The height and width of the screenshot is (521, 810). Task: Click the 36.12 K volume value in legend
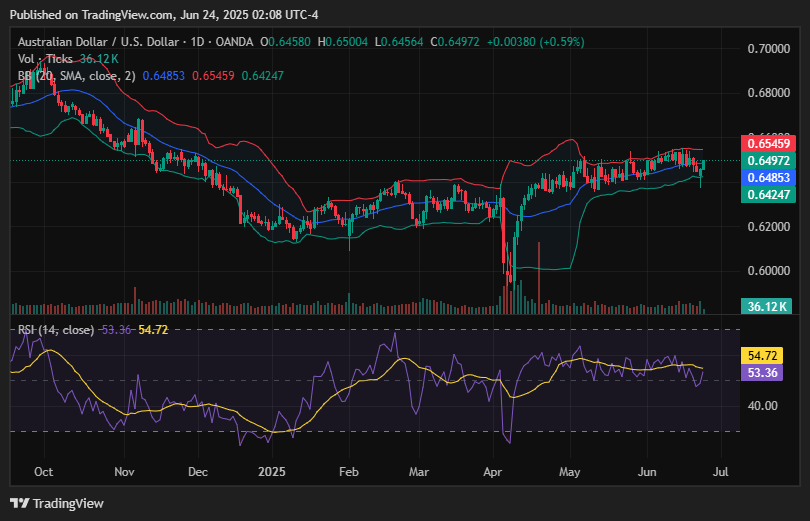pos(99,59)
